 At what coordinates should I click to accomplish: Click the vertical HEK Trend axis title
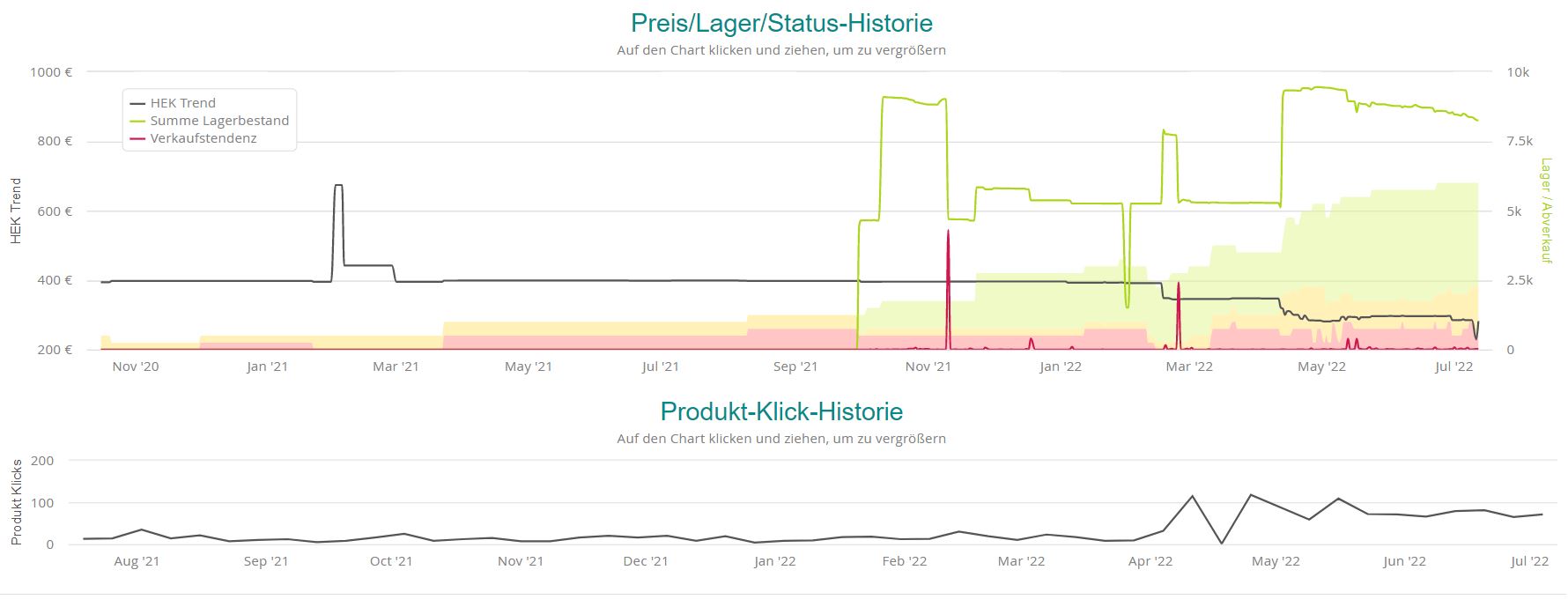point(16,211)
